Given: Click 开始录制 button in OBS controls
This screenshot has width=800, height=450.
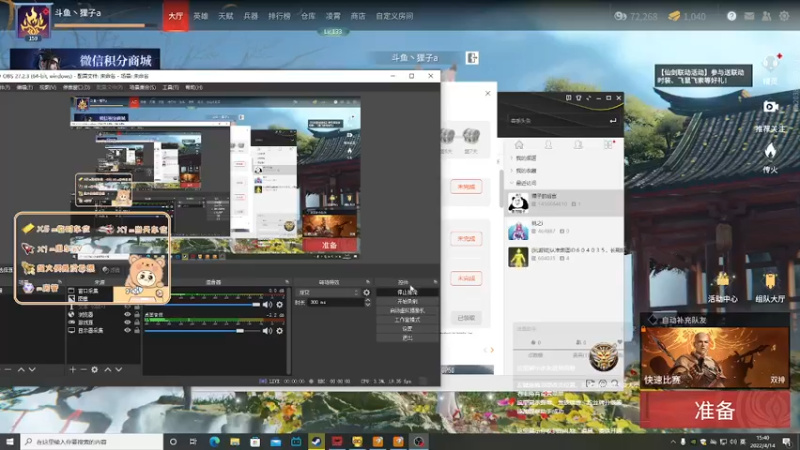Looking at the screenshot, I should [x=407, y=302].
